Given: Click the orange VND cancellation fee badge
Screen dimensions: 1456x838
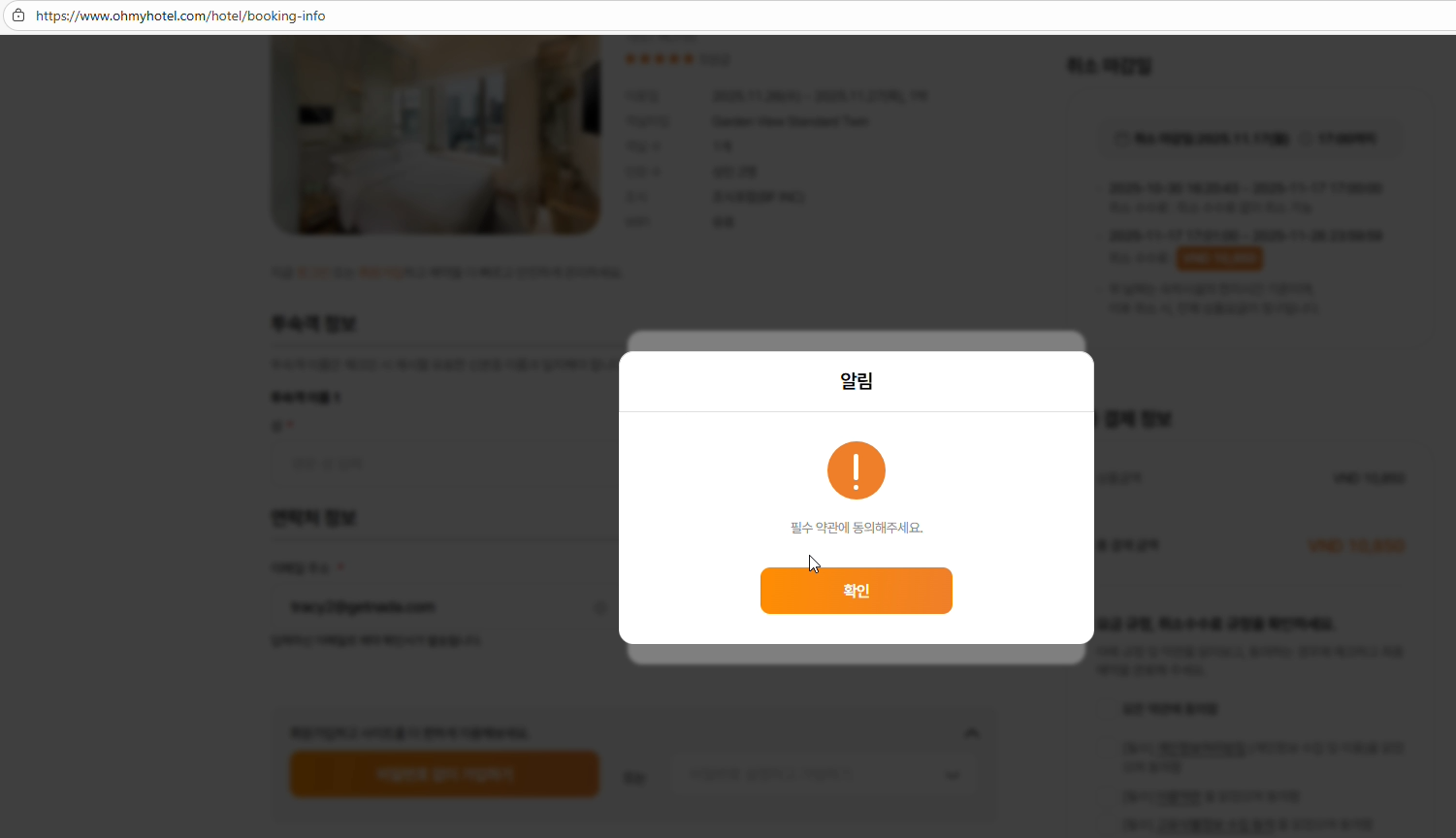Looking at the screenshot, I should pos(1219,258).
